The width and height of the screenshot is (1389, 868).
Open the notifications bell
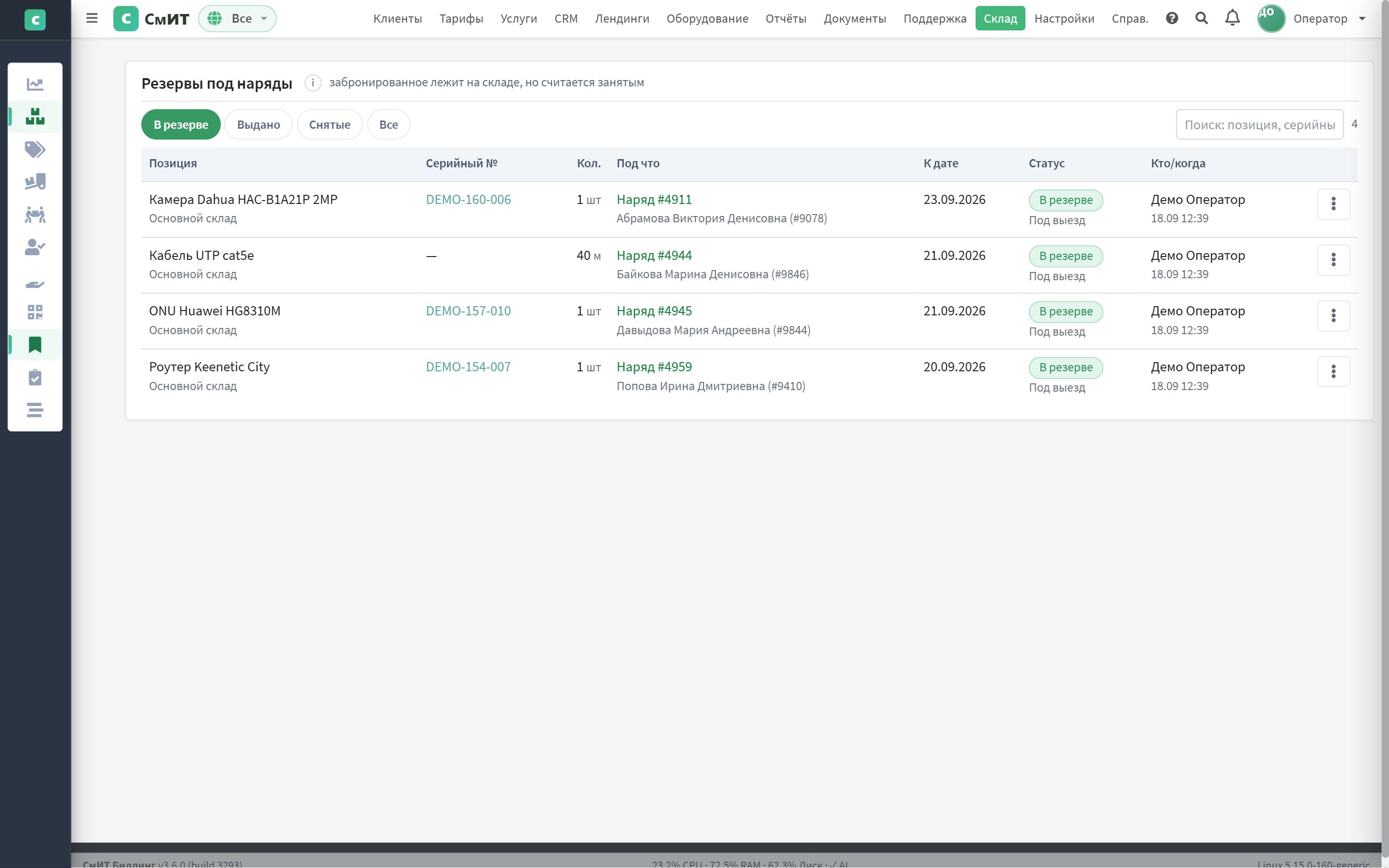click(x=1232, y=18)
